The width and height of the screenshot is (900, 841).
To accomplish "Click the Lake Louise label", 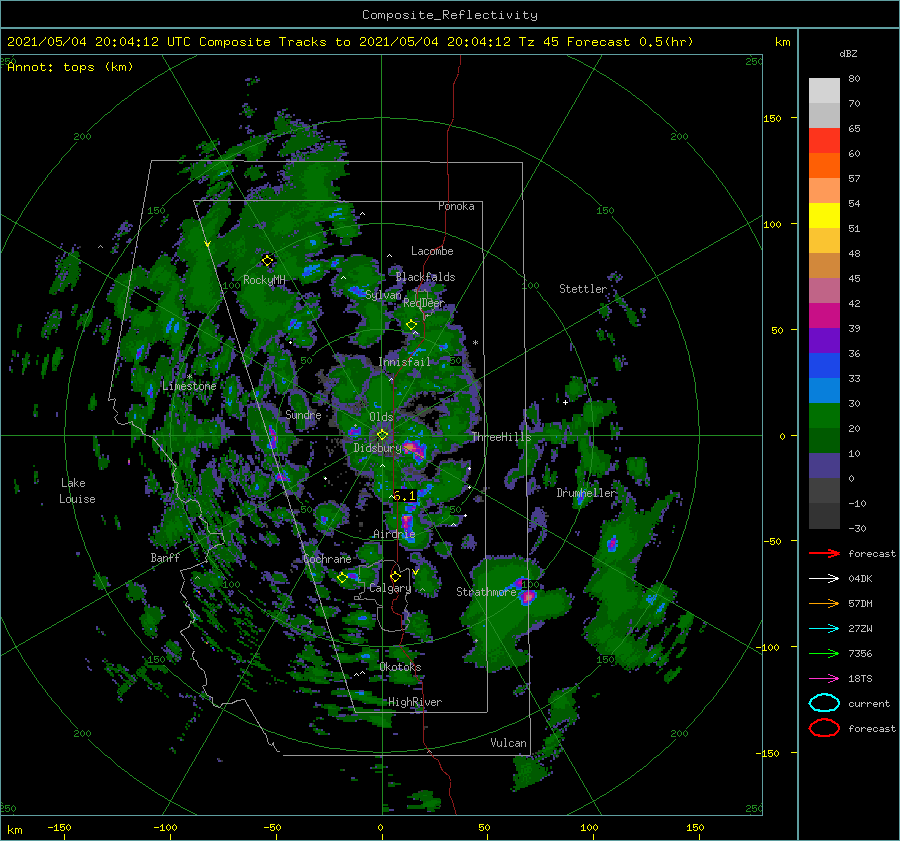I will click(77, 491).
